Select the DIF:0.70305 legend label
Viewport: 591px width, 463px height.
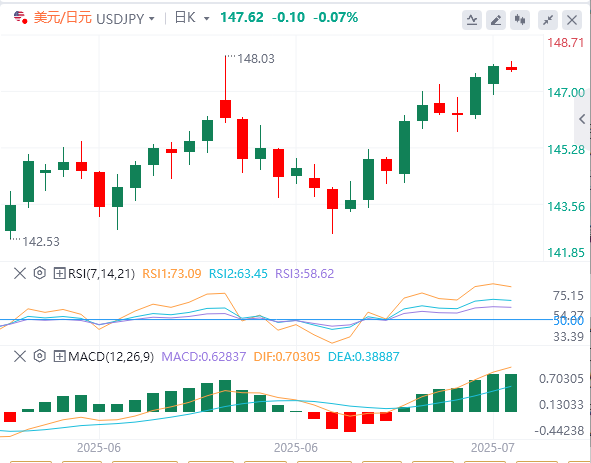click(286, 356)
